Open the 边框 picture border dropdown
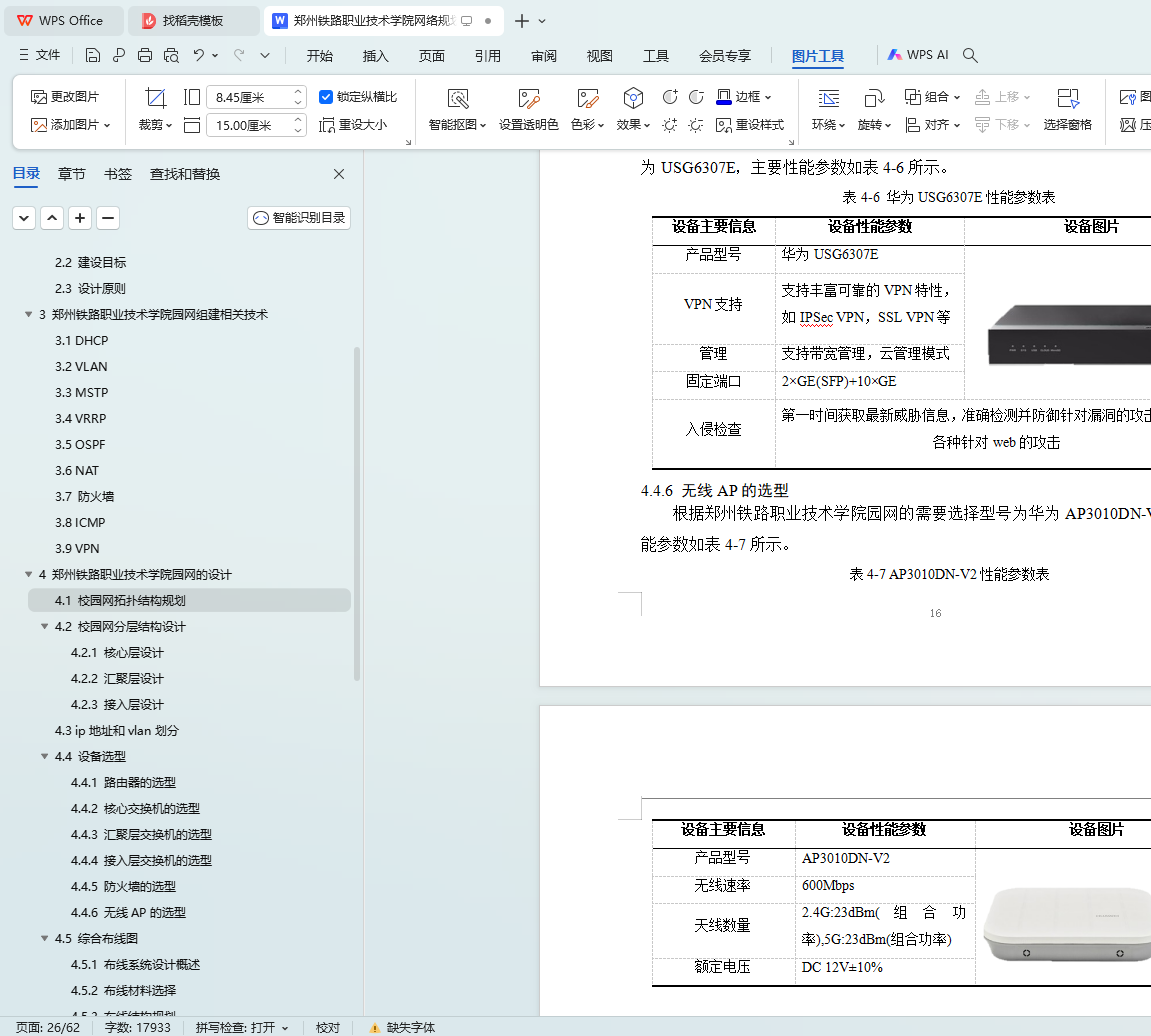 pyautogui.click(x=744, y=97)
